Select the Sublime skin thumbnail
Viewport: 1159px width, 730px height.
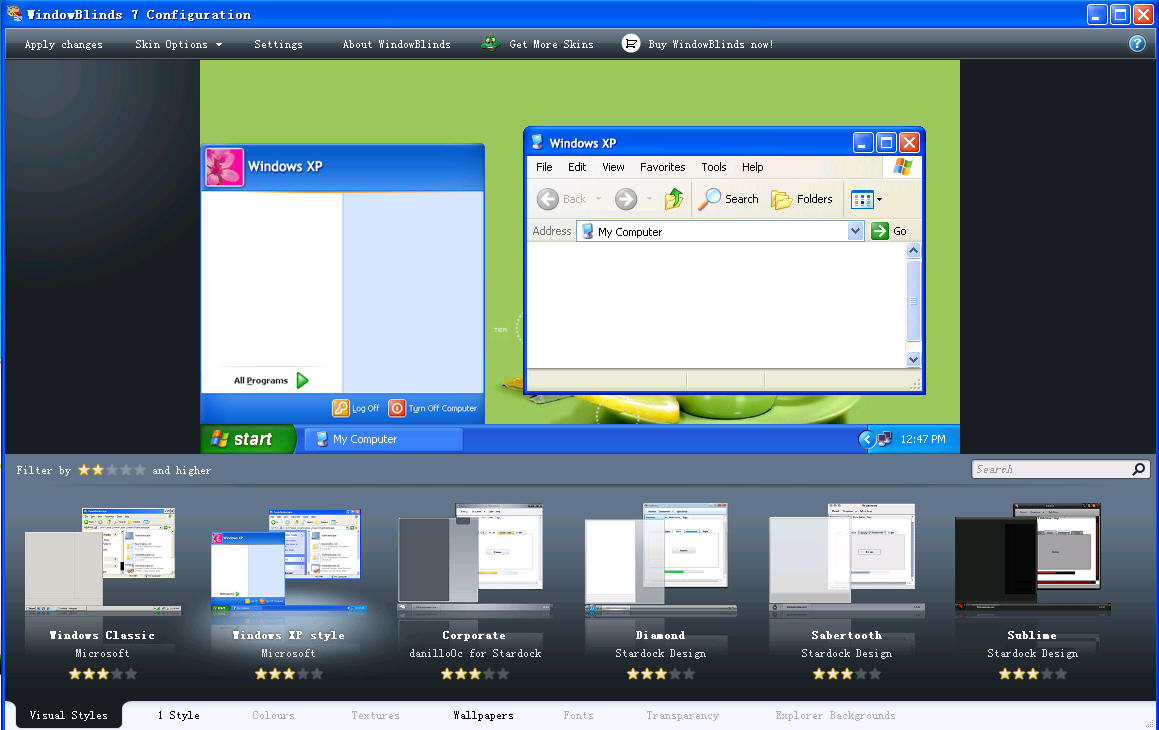[x=1032, y=560]
